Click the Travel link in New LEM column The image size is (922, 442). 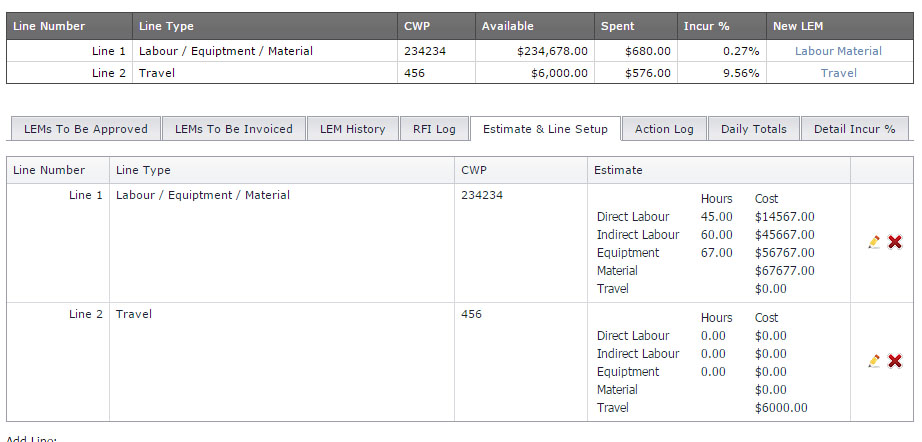(838, 73)
